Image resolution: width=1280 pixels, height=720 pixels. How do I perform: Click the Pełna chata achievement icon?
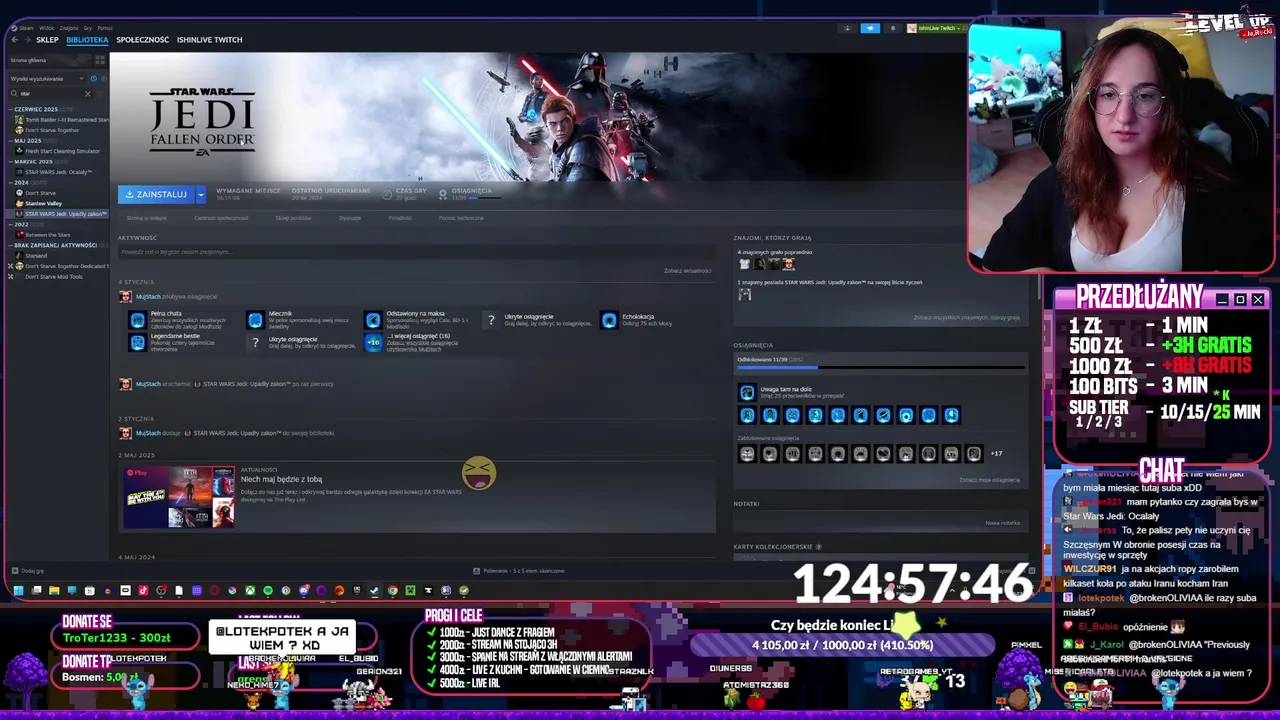click(x=137, y=320)
